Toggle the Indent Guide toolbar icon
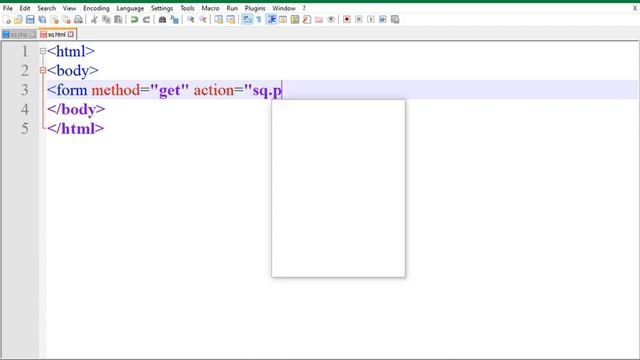640x360 pixels. [271, 20]
